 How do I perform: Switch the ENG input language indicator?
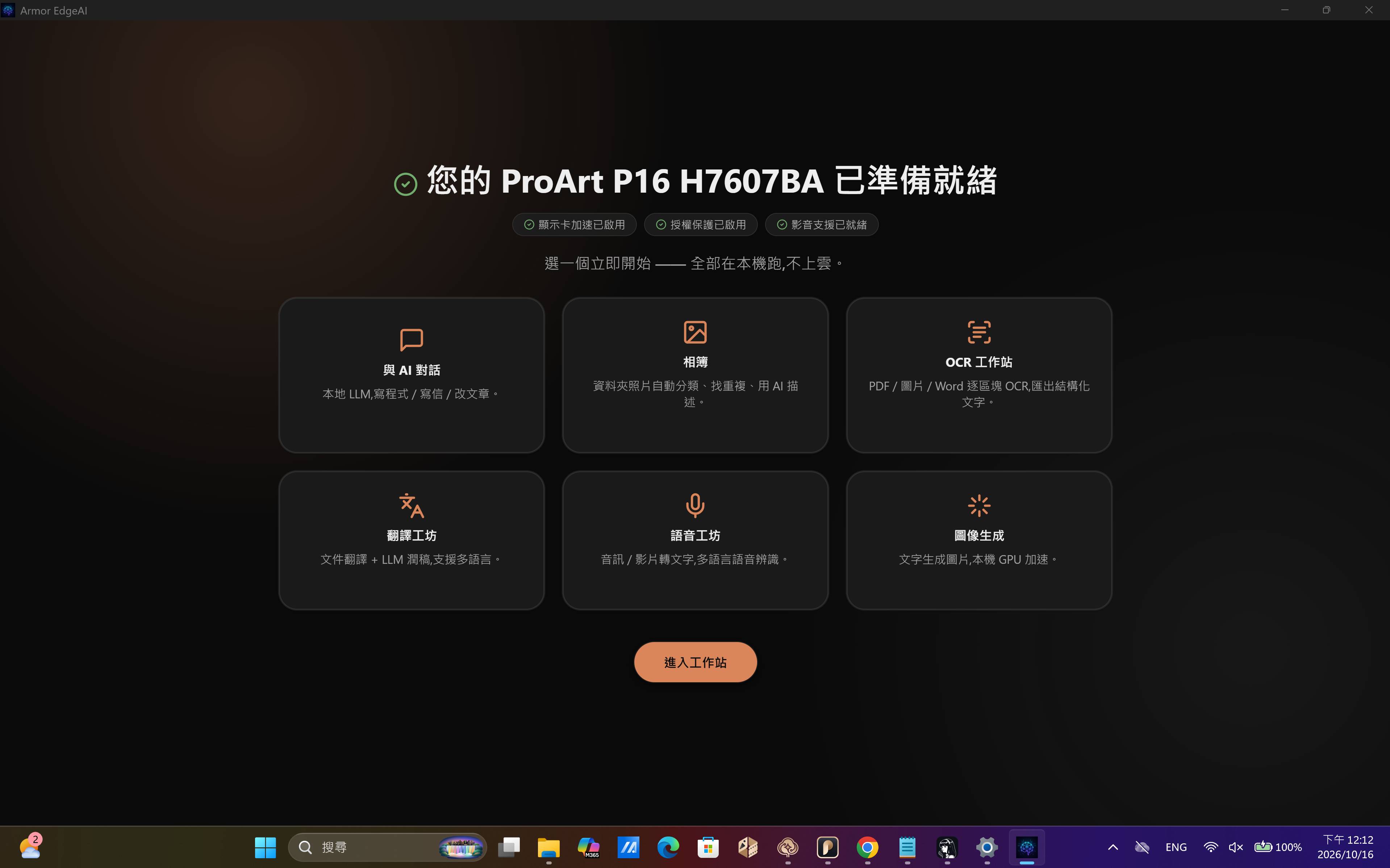(x=1176, y=847)
